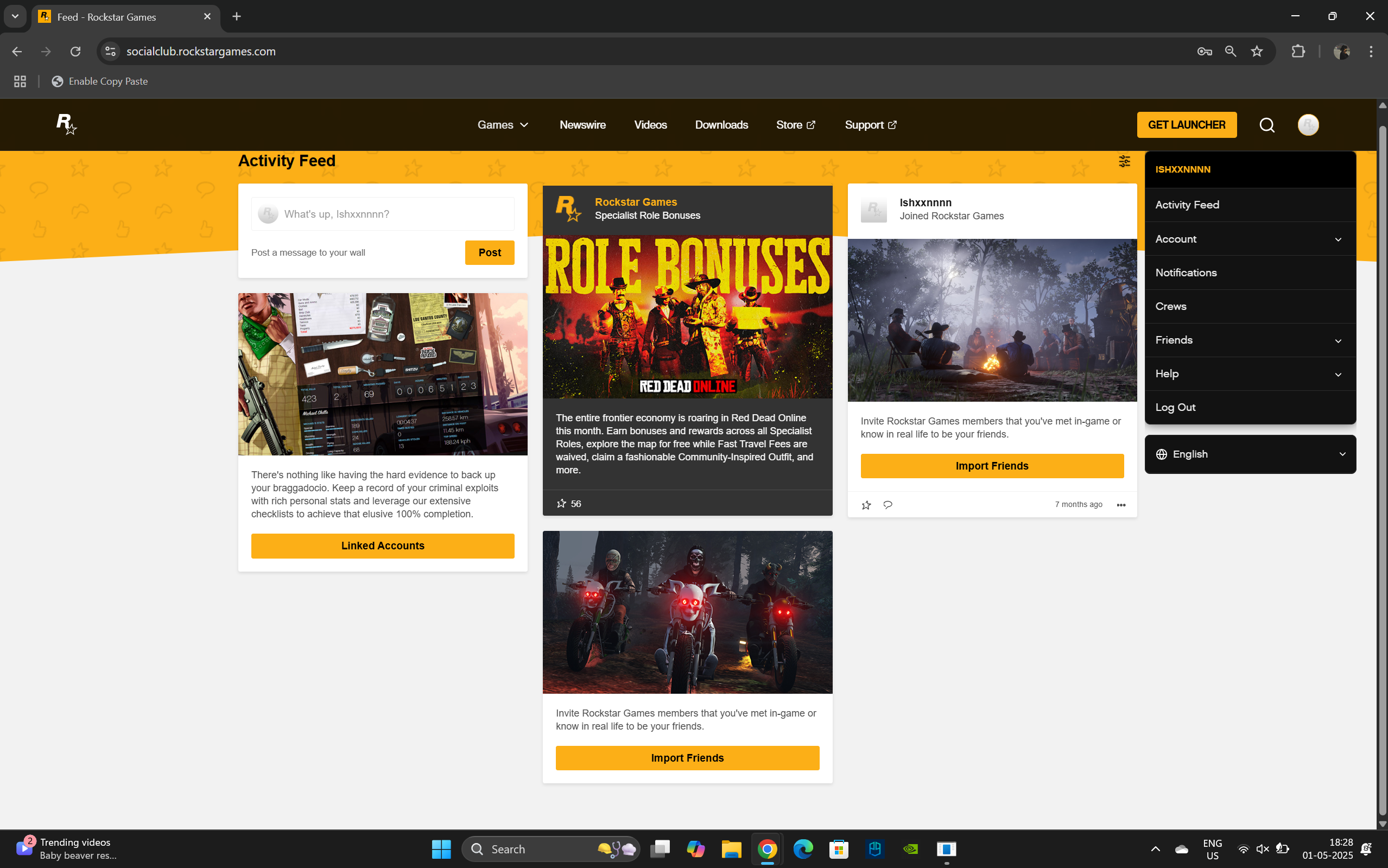This screenshot has height=868, width=1388.
Task: Expand the Games navigation dropdown
Action: [x=503, y=124]
